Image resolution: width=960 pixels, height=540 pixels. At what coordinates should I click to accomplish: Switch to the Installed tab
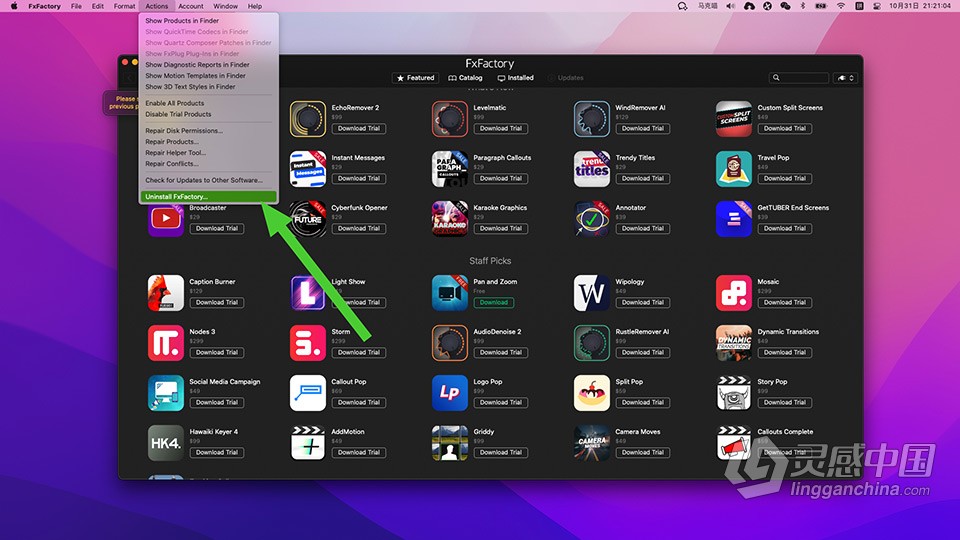click(x=516, y=78)
